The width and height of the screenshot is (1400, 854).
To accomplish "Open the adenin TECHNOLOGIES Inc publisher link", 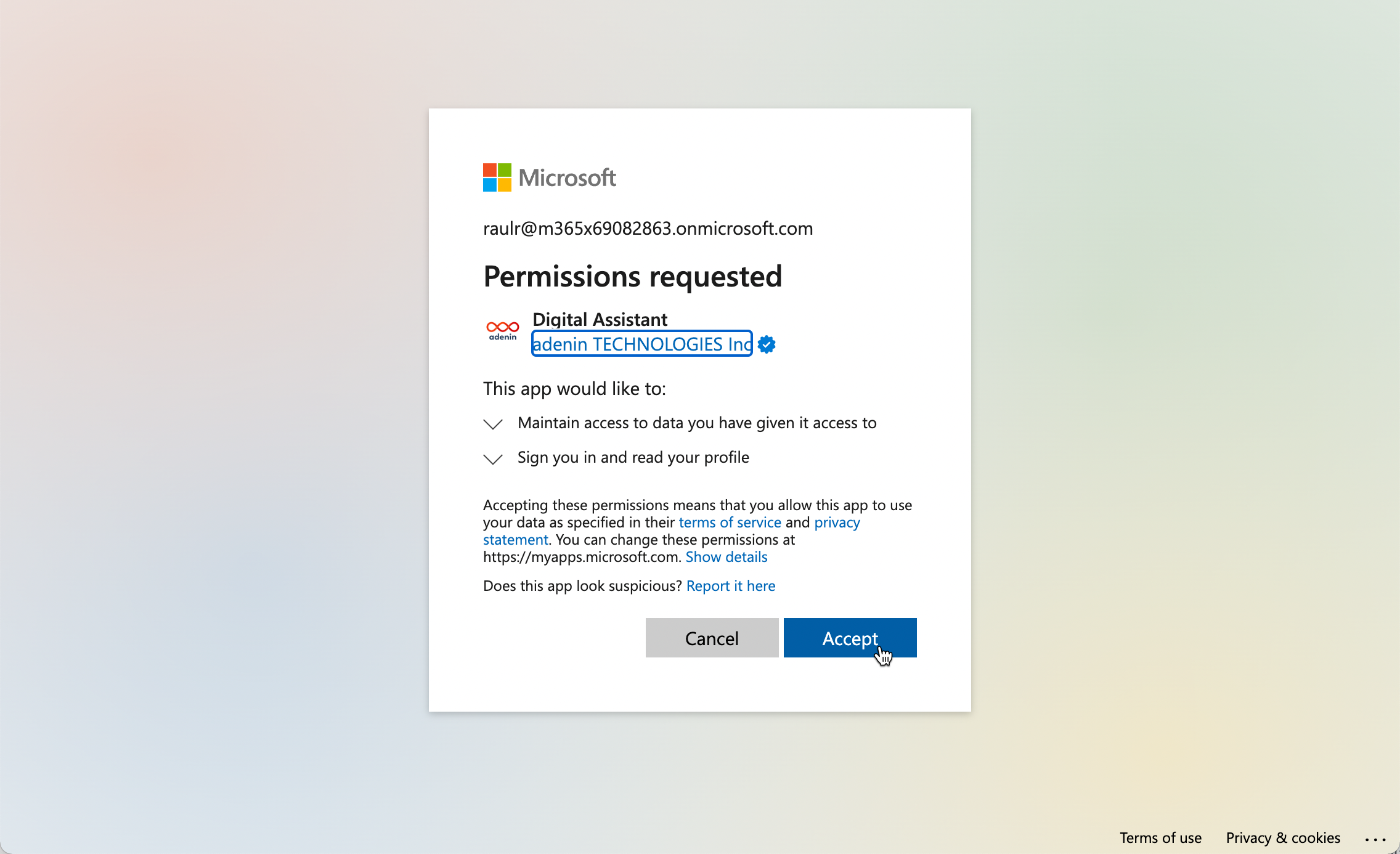I will [x=641, y=344].
